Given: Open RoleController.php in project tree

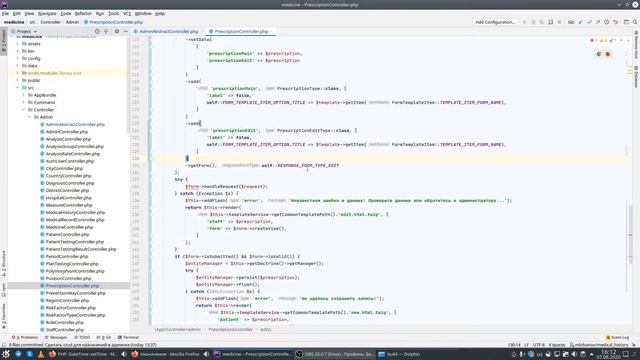Looking at the screenshot, I should [64, 322].
